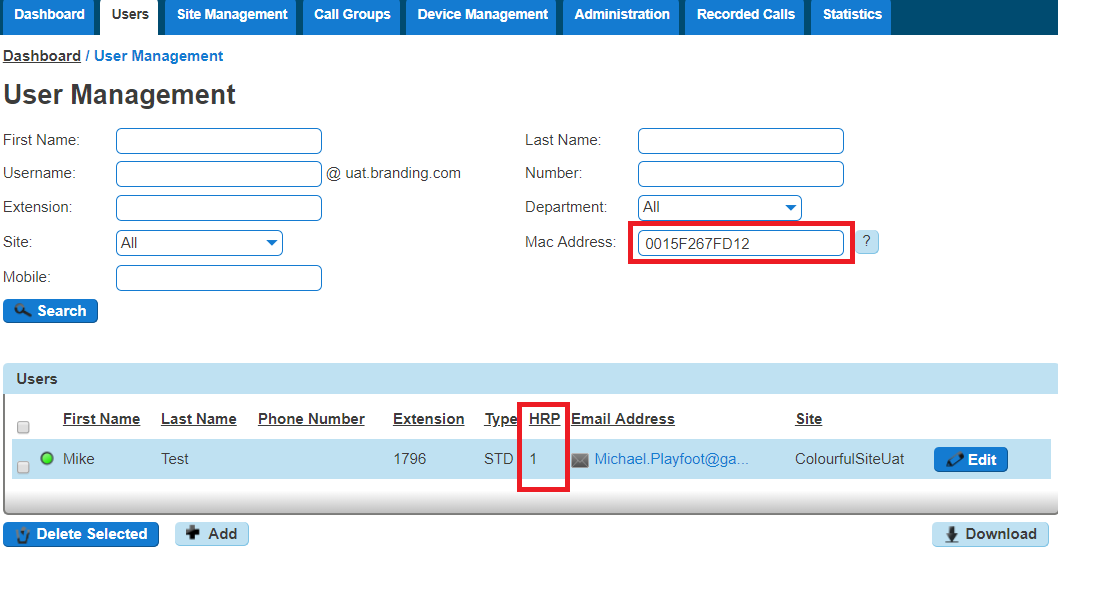Click first name Mike in users table
Screen dimensions: 1119x615
coord(79,459)
